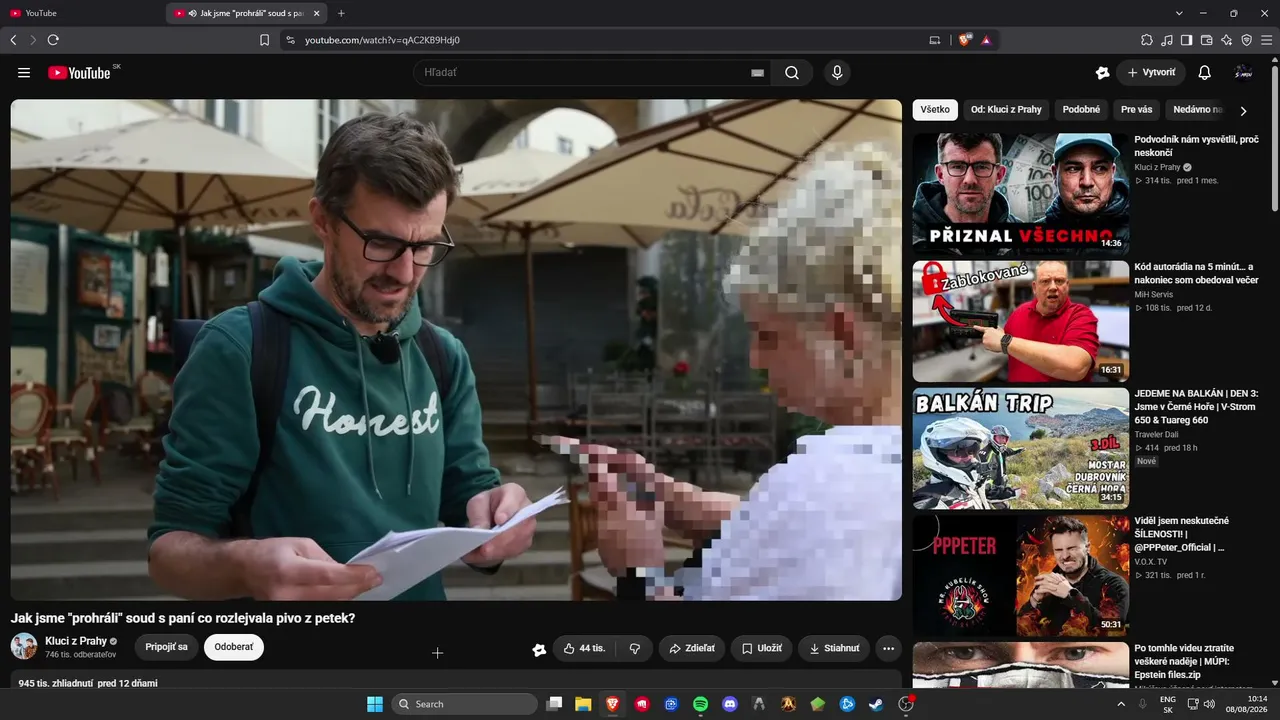Select the 'Všetko' filter chip

coord(935,110)
